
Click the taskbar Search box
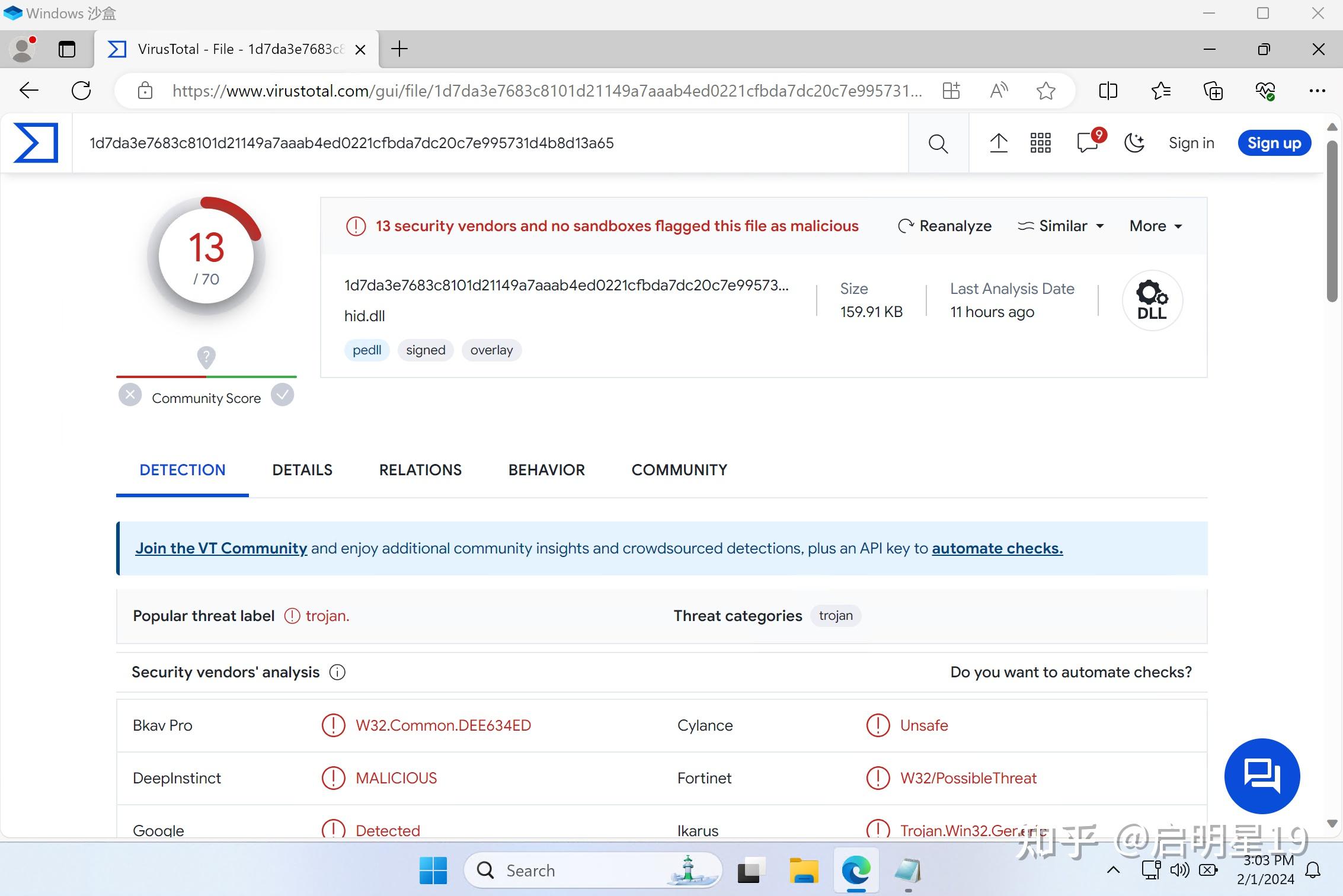[x=593, y=870]
